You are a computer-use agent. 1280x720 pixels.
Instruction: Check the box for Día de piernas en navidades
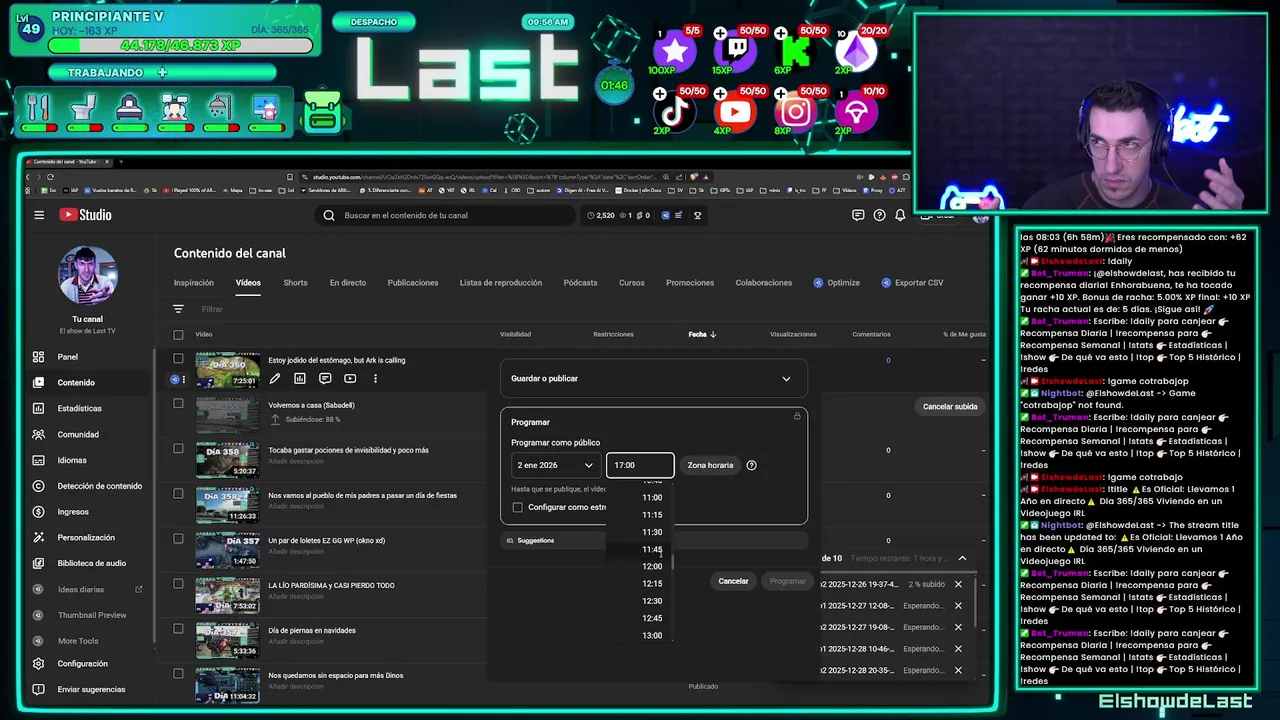point(178,629)
